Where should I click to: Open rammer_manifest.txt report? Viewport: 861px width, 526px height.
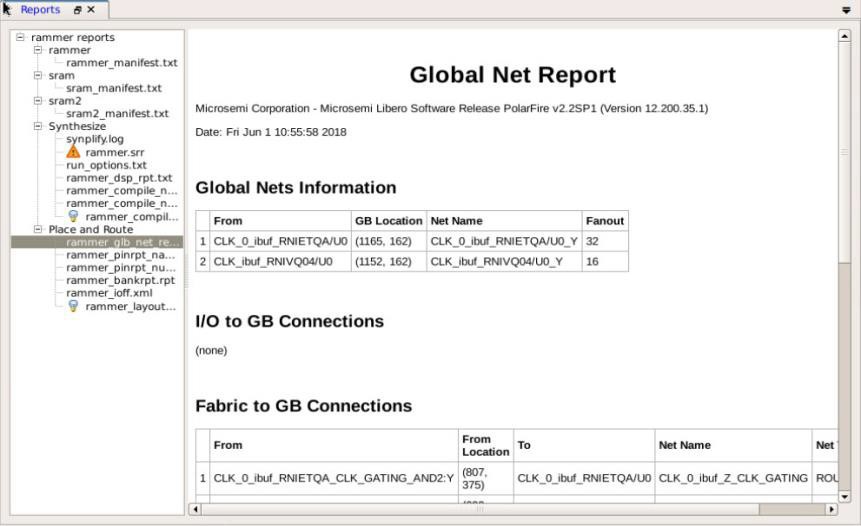tap(121, 63)
